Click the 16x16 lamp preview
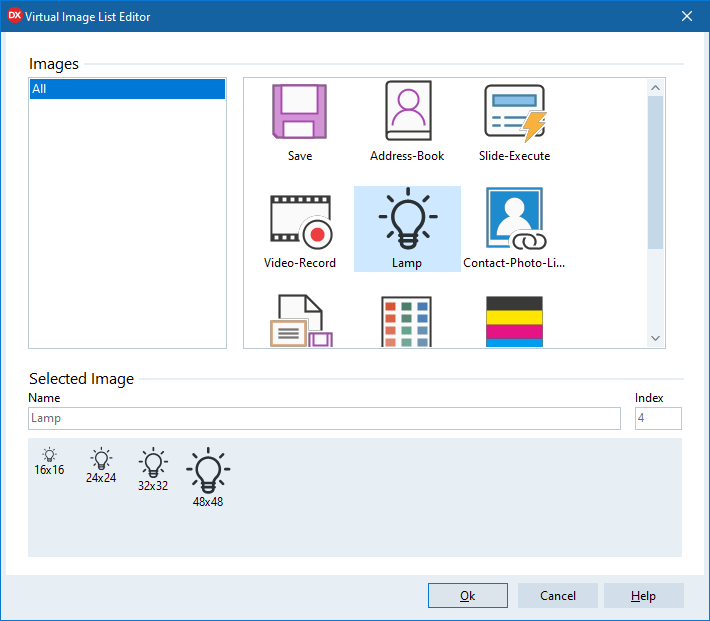The width and height of the screenshot is (710, 621). pyautogui.click(x=49, y=455)
